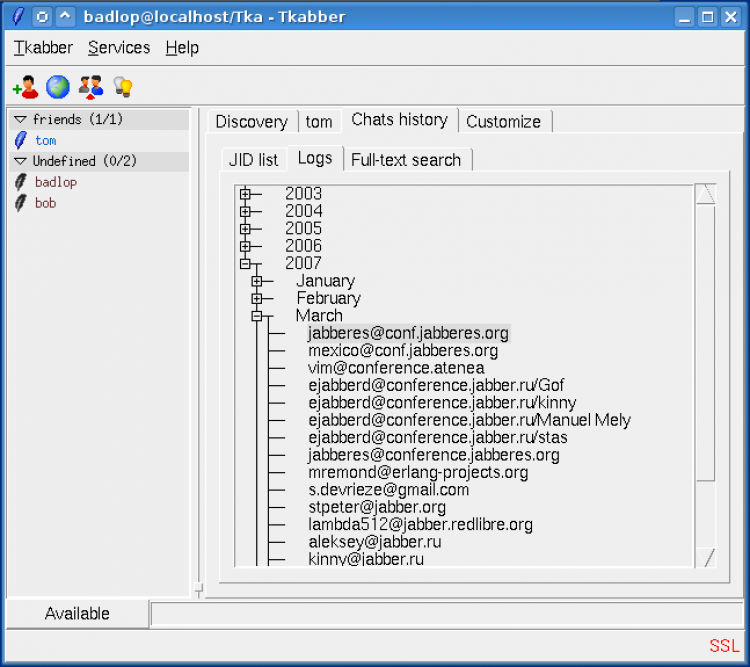Select jabberes@conference.jabberes.org log
Image resolution: width=750 pixels, height=667 pixels.
point(434,455)
